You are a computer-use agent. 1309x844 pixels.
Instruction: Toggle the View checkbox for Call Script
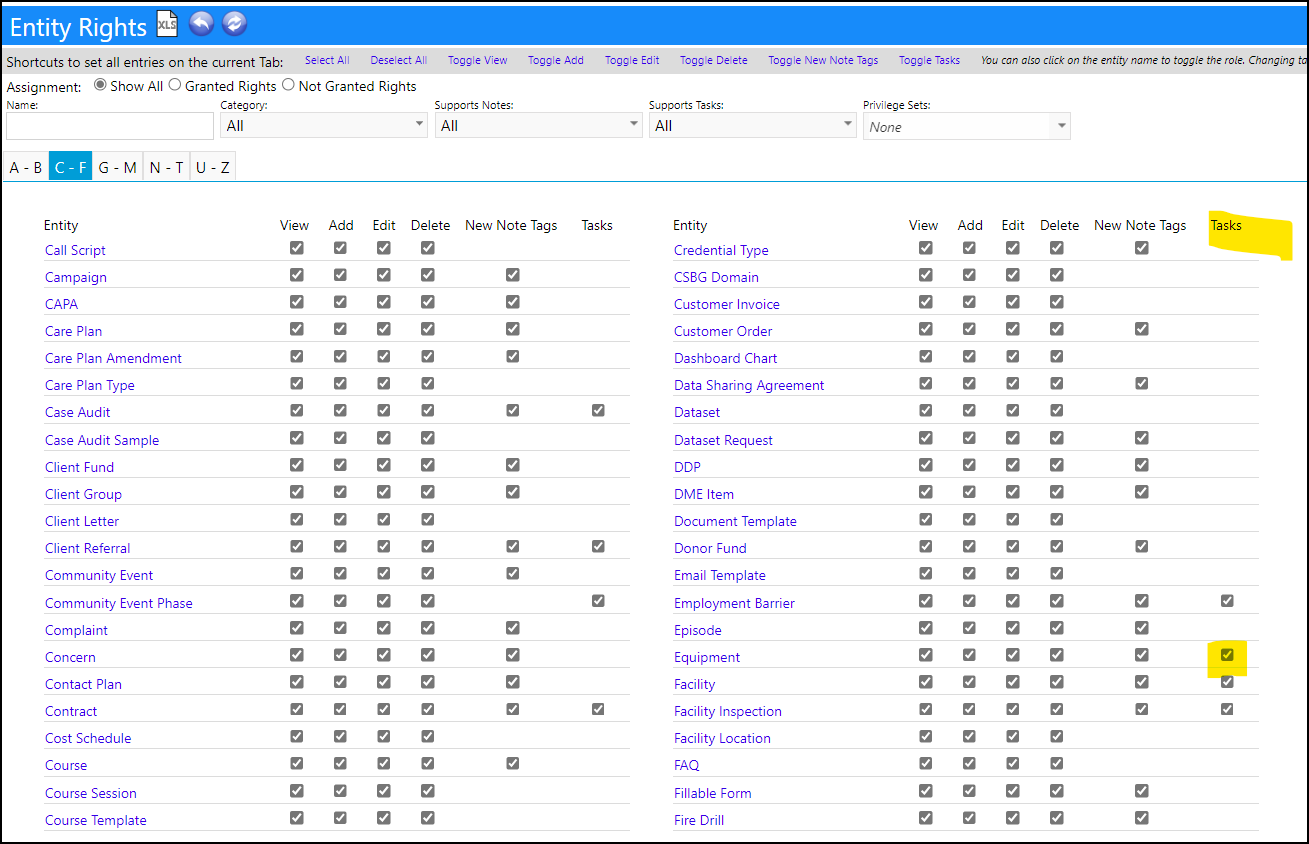296,248
